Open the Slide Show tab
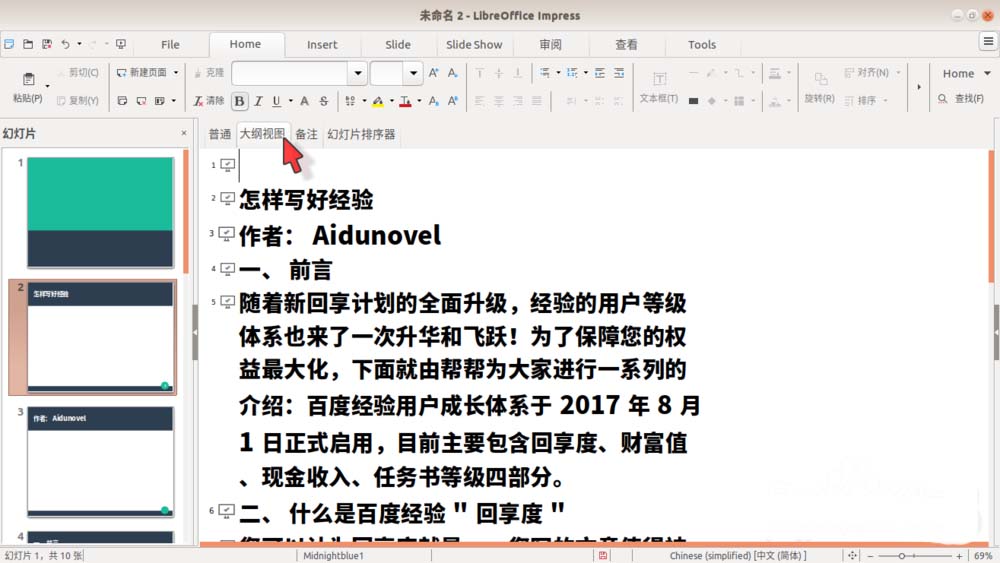The width and height of the screenshot is (1000, 563). point(474,45)
